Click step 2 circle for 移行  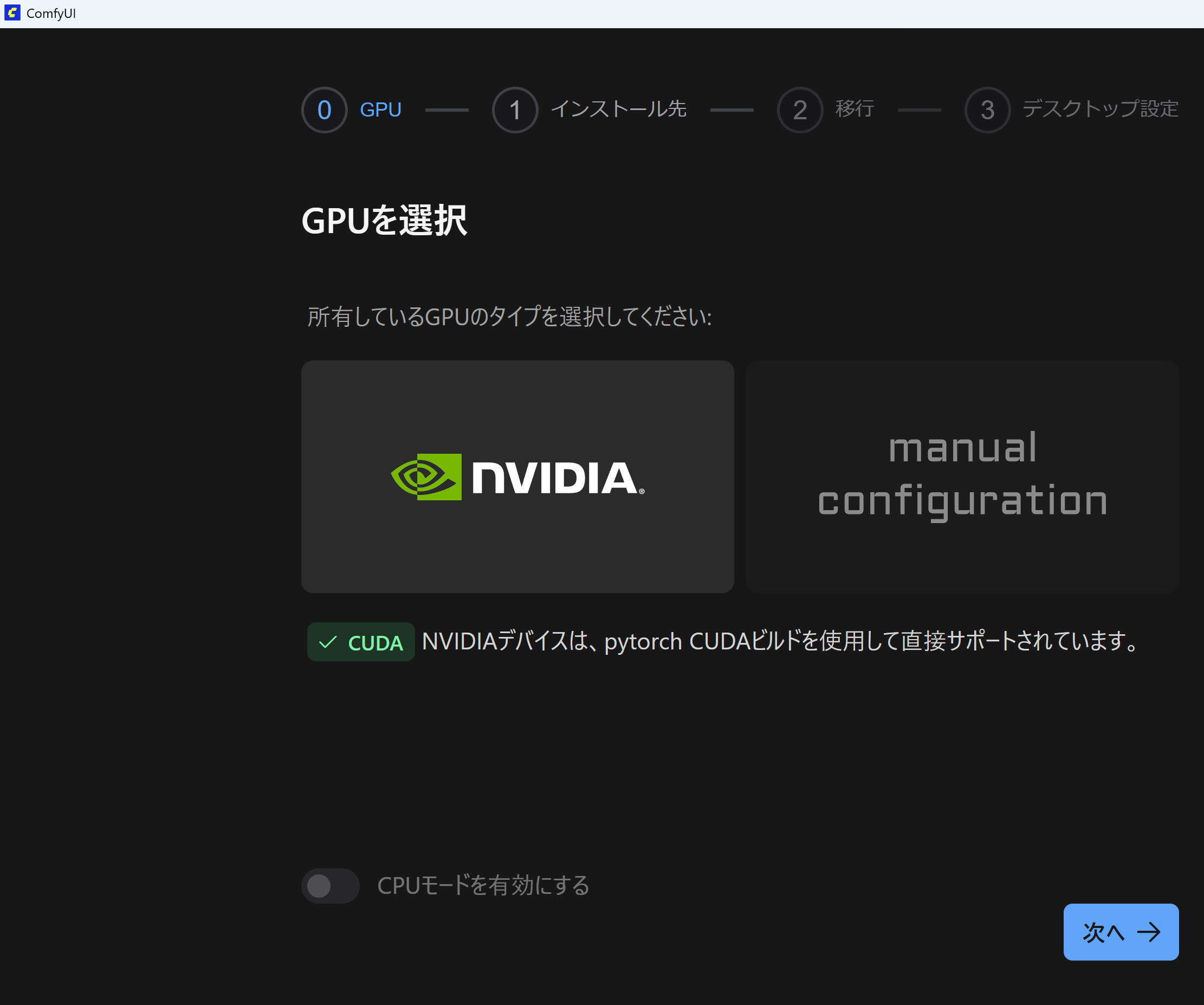(x=799, y=109)
